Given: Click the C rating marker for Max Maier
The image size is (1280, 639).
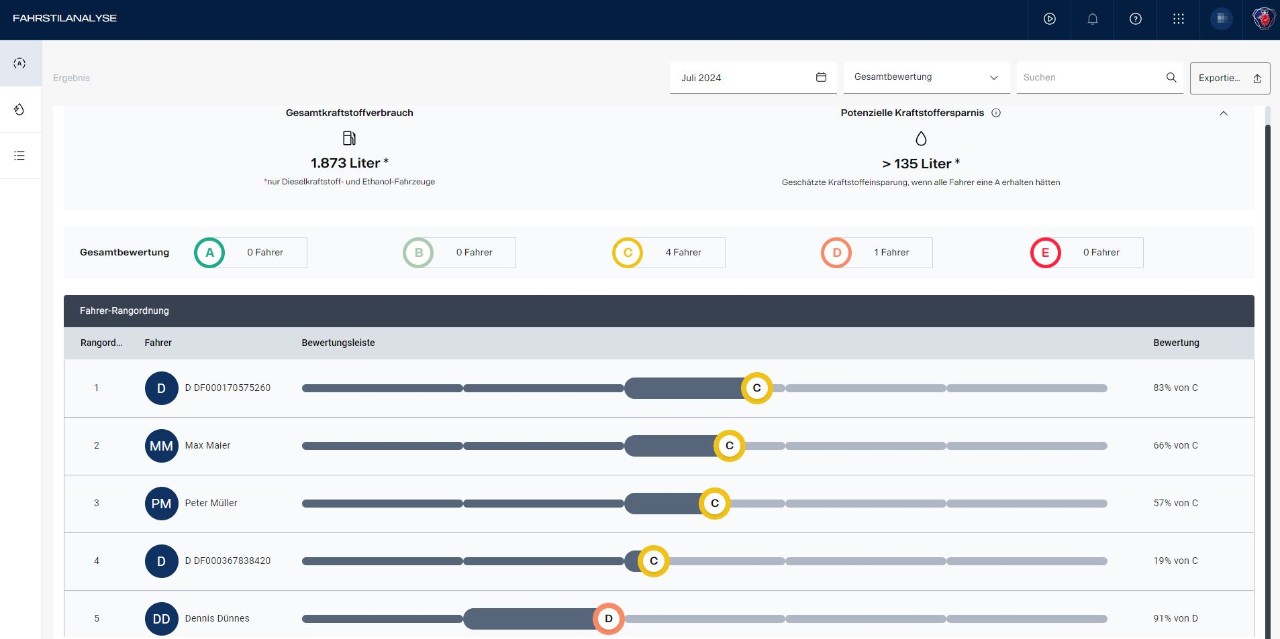Looking at the screenshot, I should tap(729, 445).
